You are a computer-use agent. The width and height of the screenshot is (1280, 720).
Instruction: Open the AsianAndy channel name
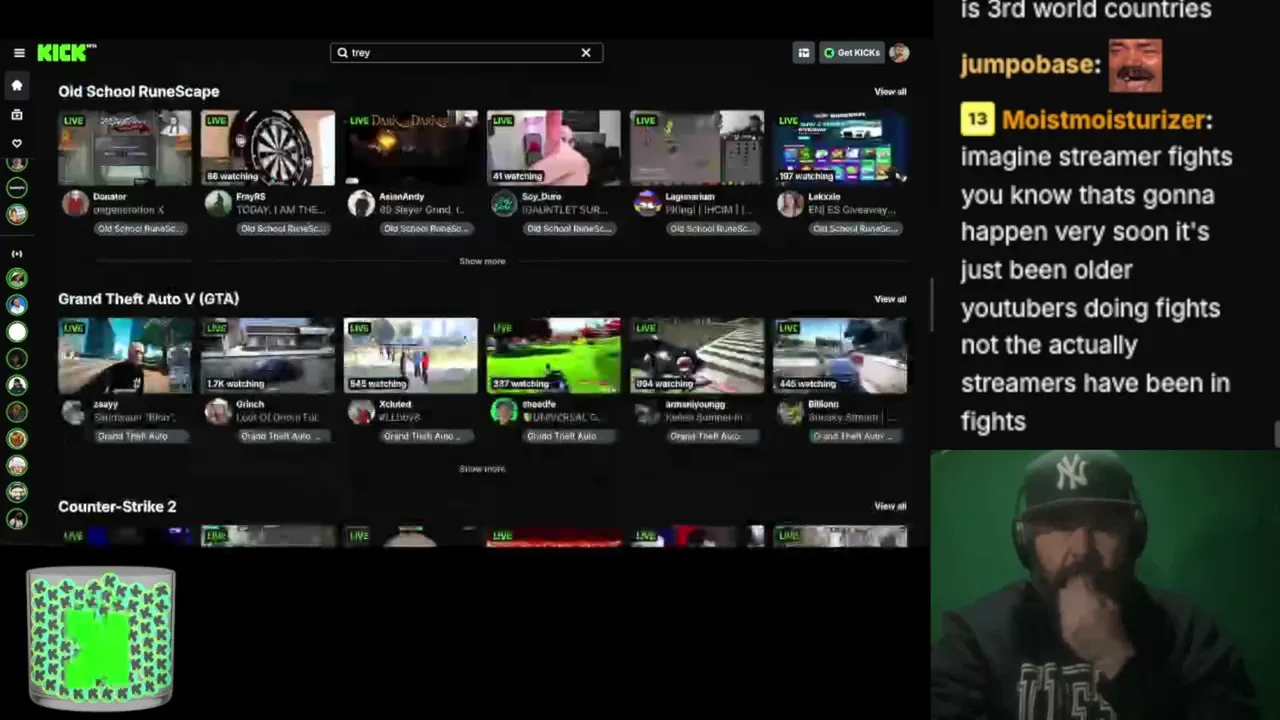pos(401,197)
